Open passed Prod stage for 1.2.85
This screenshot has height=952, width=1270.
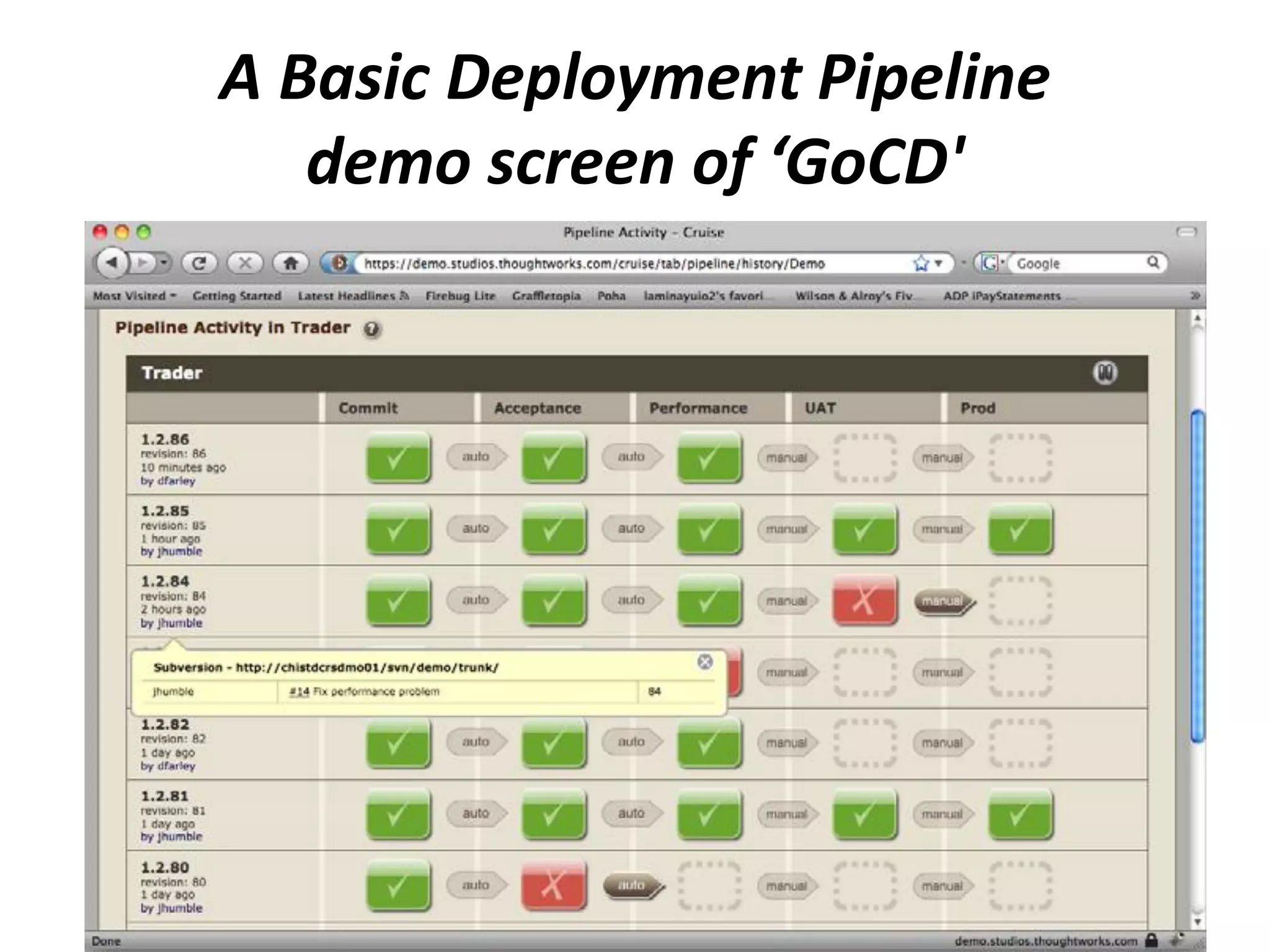point(1020,529)
